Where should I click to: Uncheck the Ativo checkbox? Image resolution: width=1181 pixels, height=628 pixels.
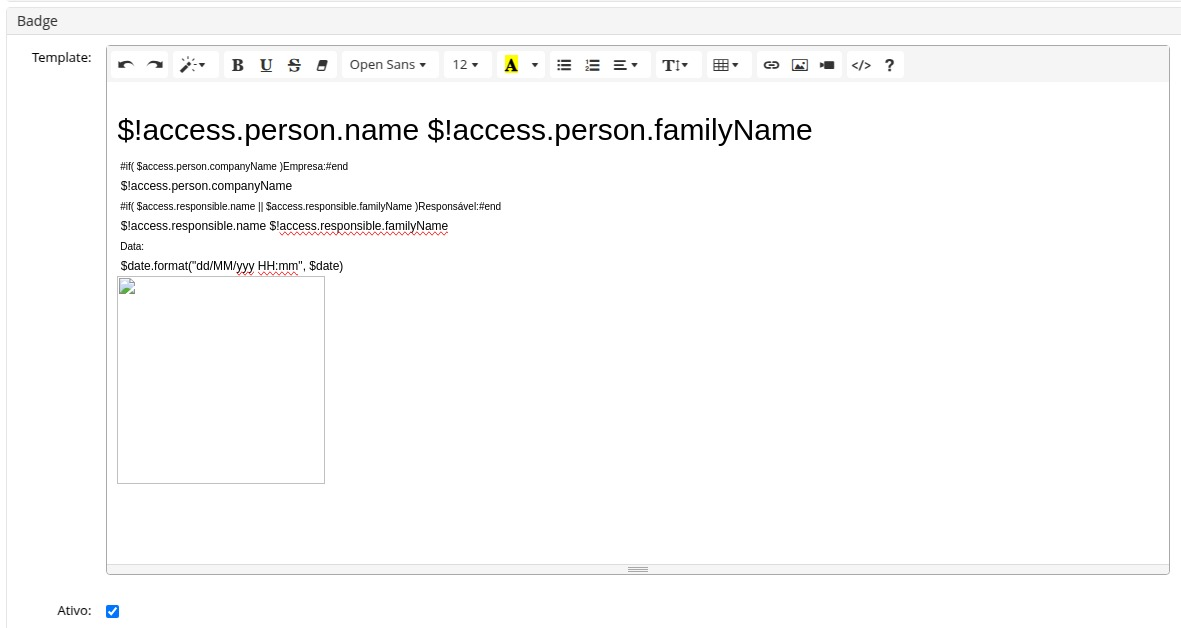[x=112, y=611]
